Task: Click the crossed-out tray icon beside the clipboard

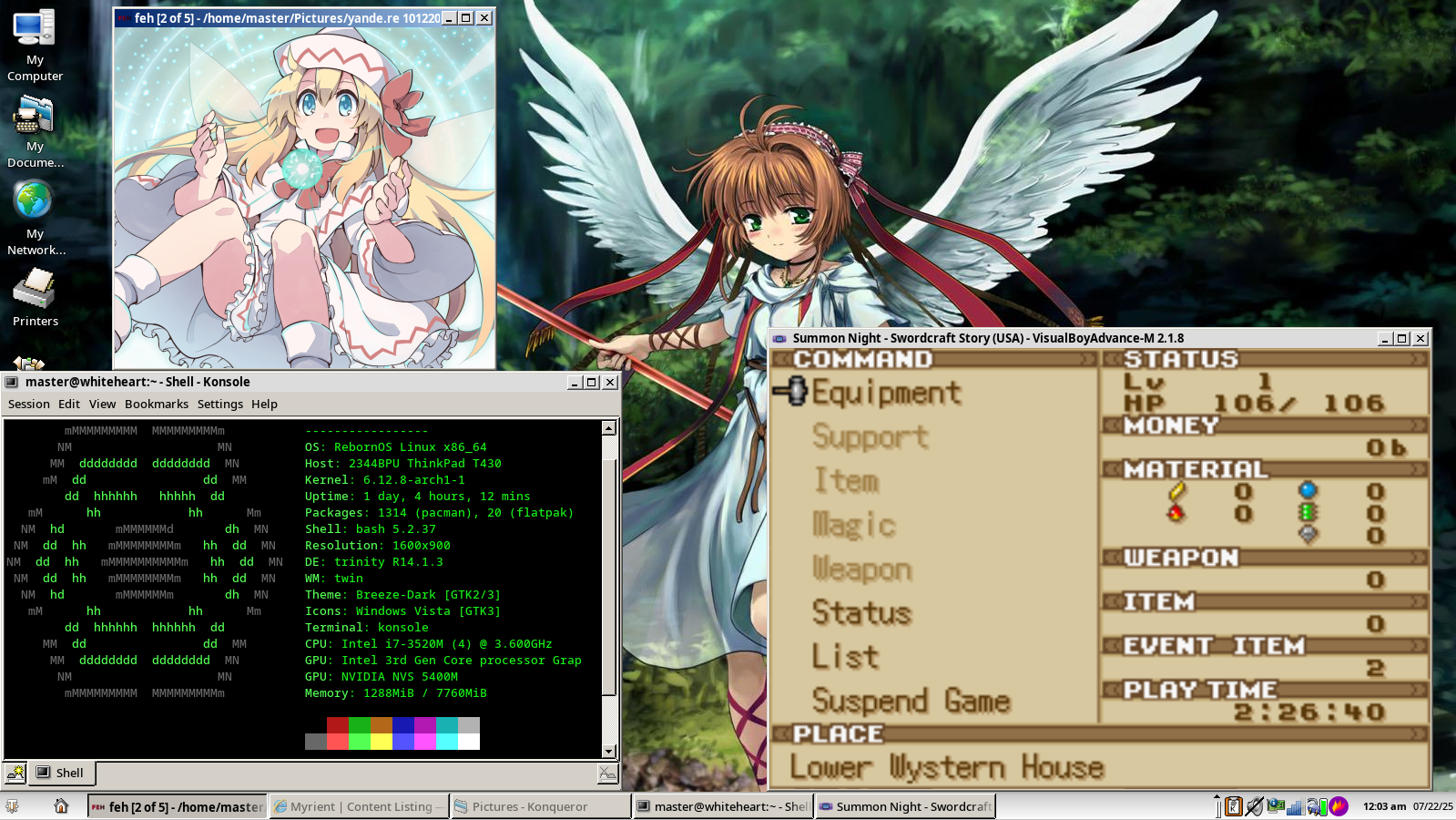Action: tap(1254, 806)
